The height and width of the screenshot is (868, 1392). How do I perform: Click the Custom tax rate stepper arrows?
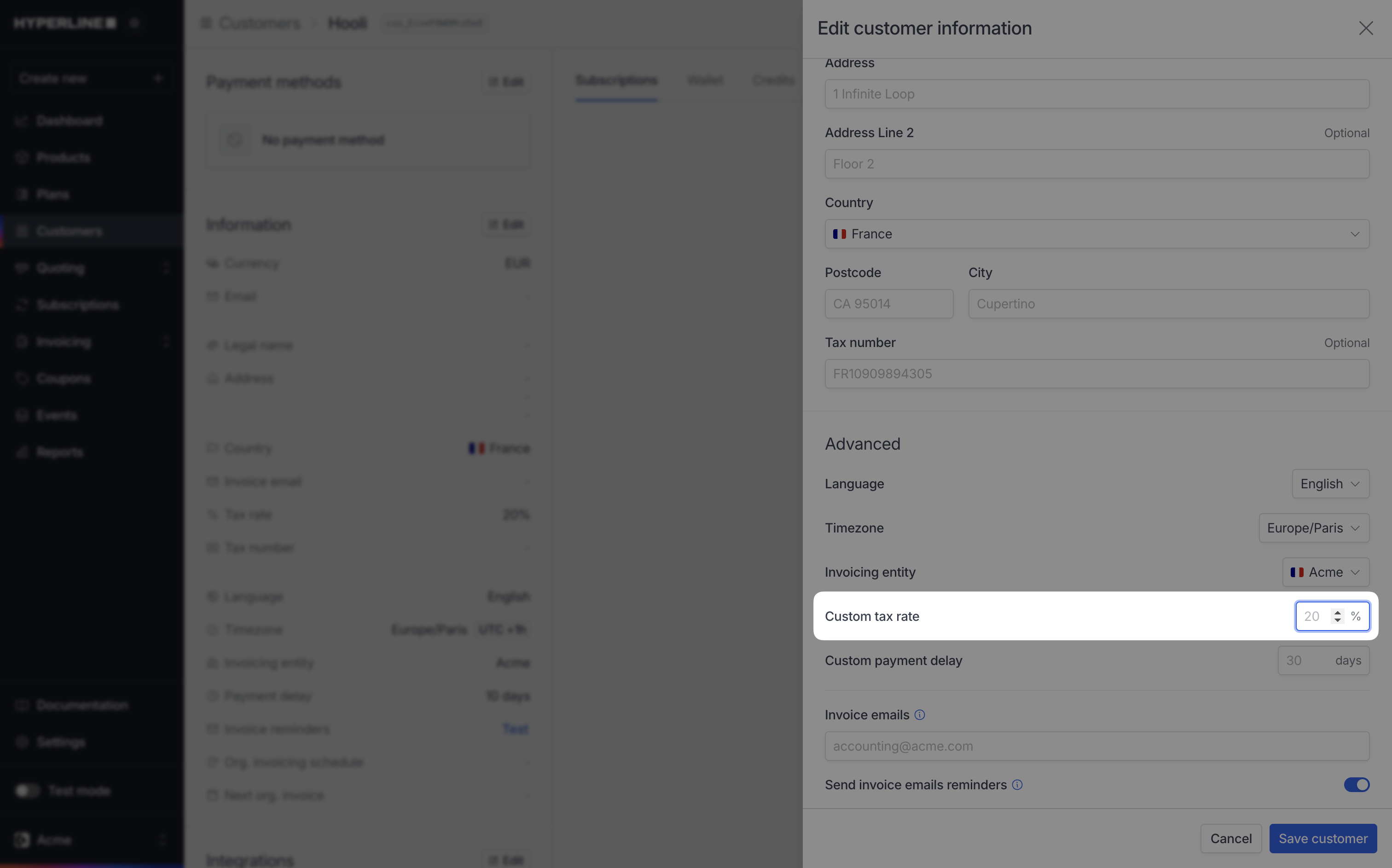coord(1337,616)
